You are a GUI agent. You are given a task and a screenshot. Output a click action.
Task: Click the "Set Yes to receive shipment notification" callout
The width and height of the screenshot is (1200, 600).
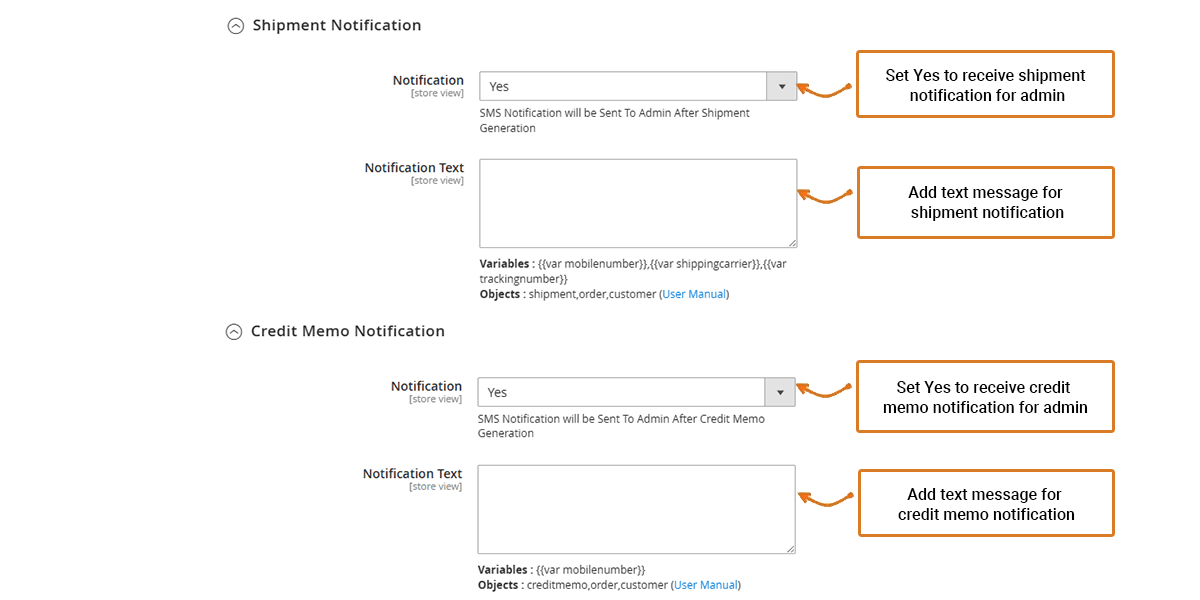pos(985,85)
